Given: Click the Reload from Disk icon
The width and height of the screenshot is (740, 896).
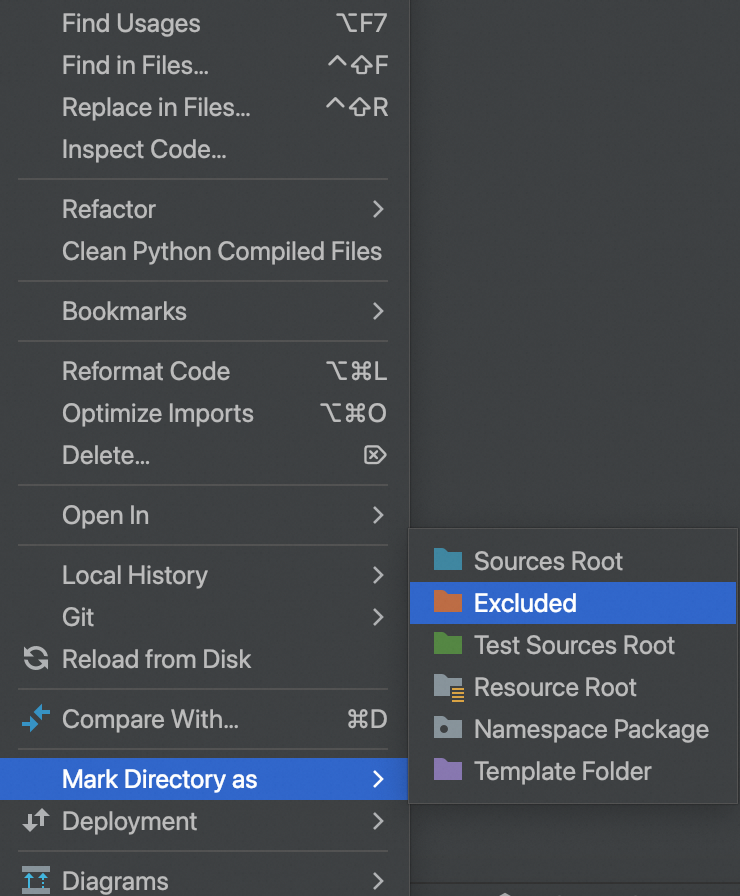Looking at the screenshot, I should point(36,659).
